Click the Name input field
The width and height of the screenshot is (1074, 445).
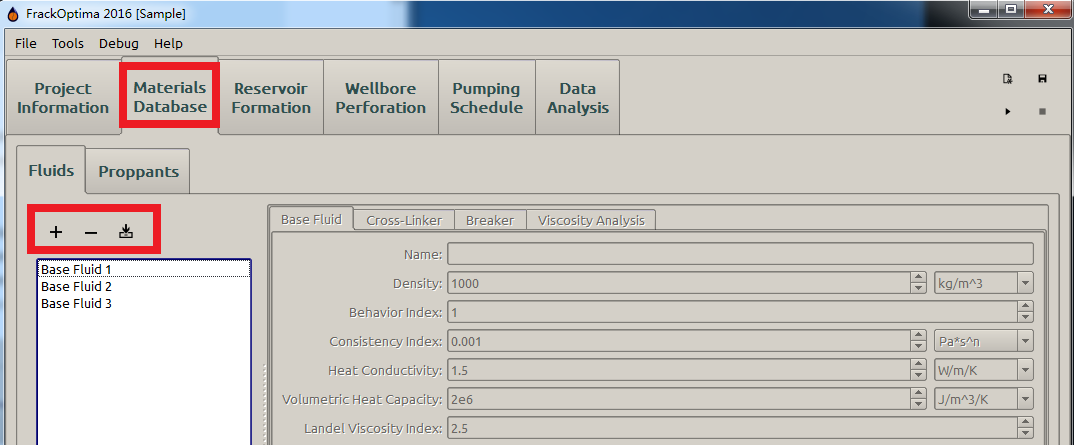(740, 254)
